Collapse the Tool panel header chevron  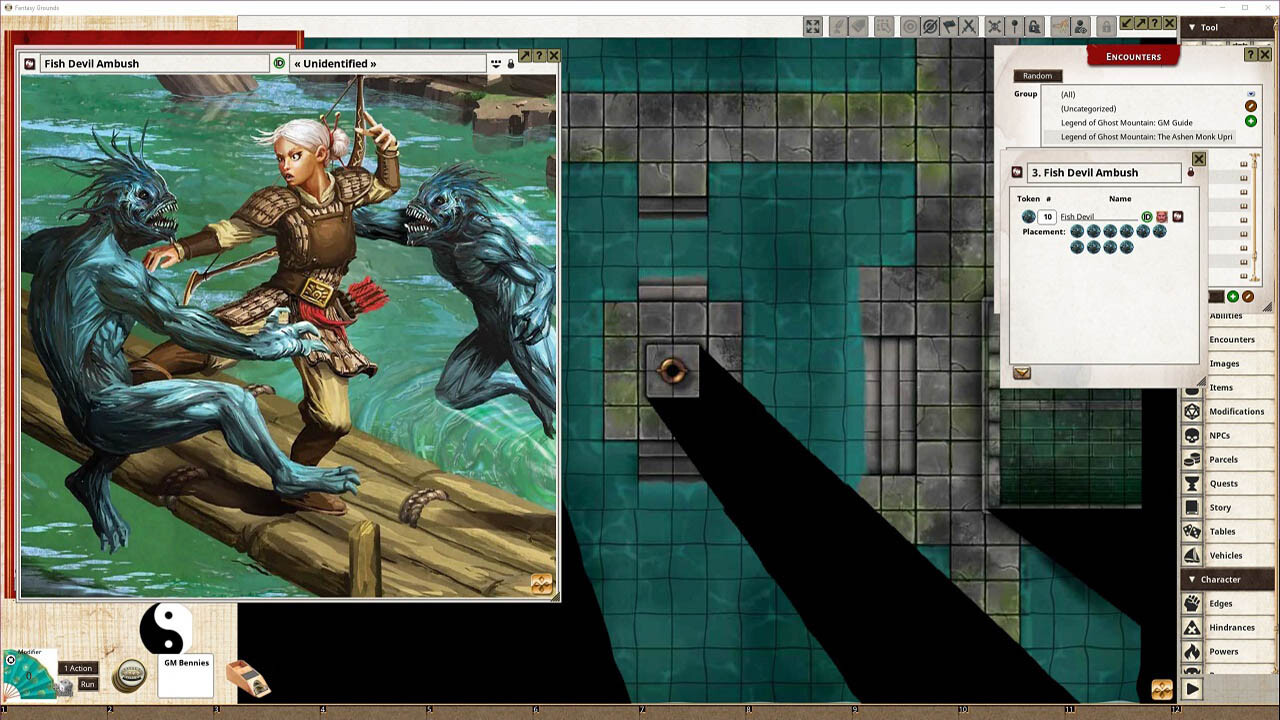1192,27
